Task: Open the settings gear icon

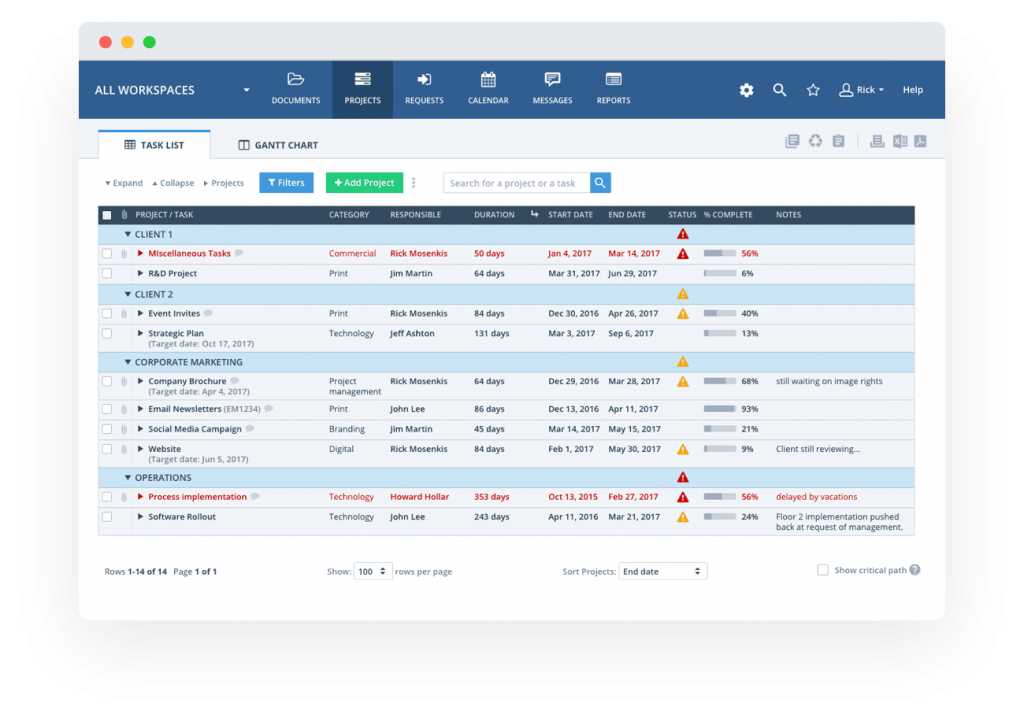Action: pyautogui.click(x=746, y=90)
